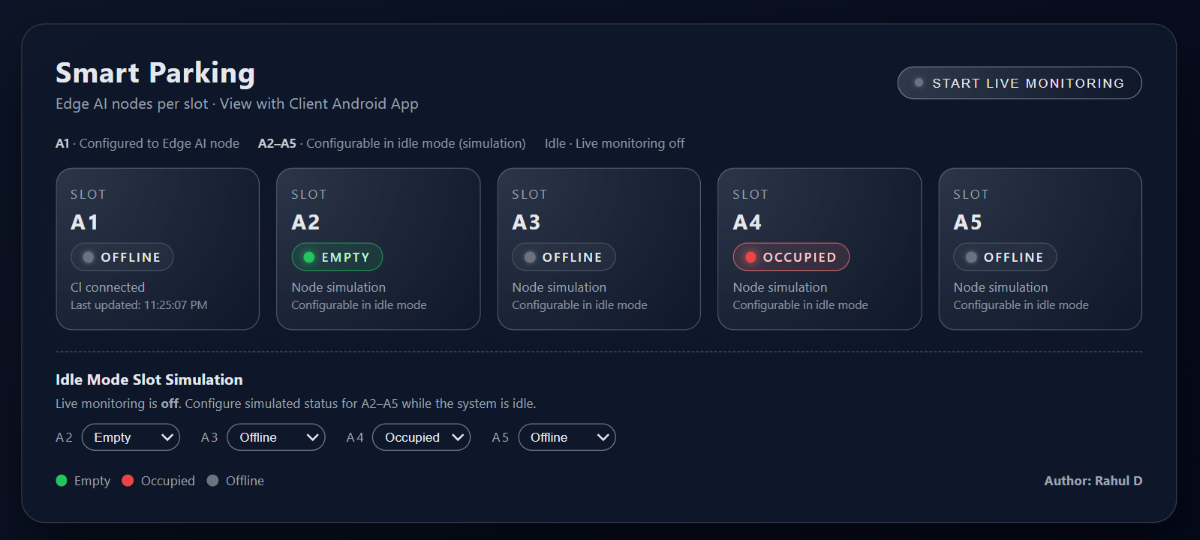Click the A3 Offline status badge

tap(563, 257)
